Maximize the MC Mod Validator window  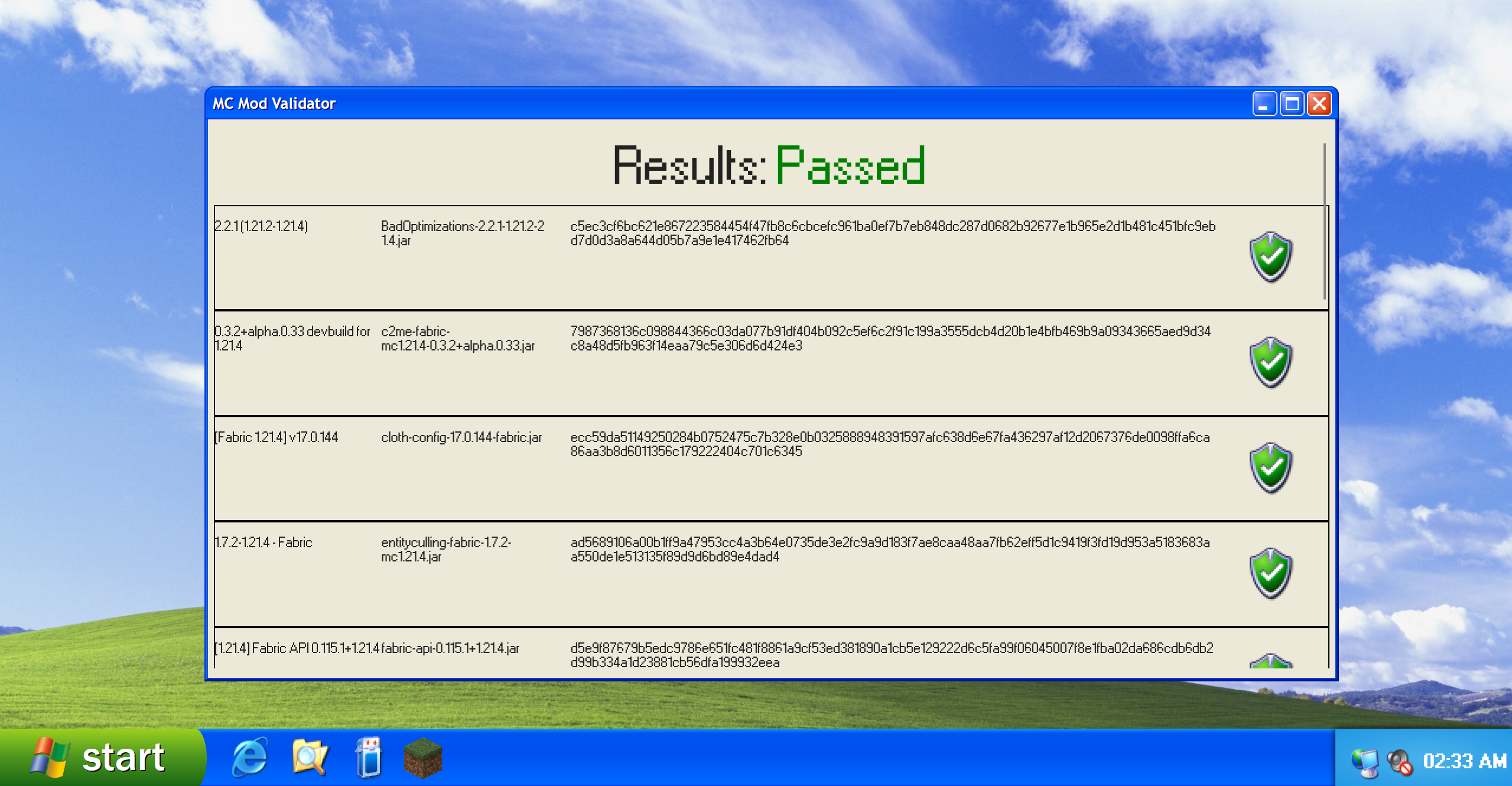(x=1292, y=104)
